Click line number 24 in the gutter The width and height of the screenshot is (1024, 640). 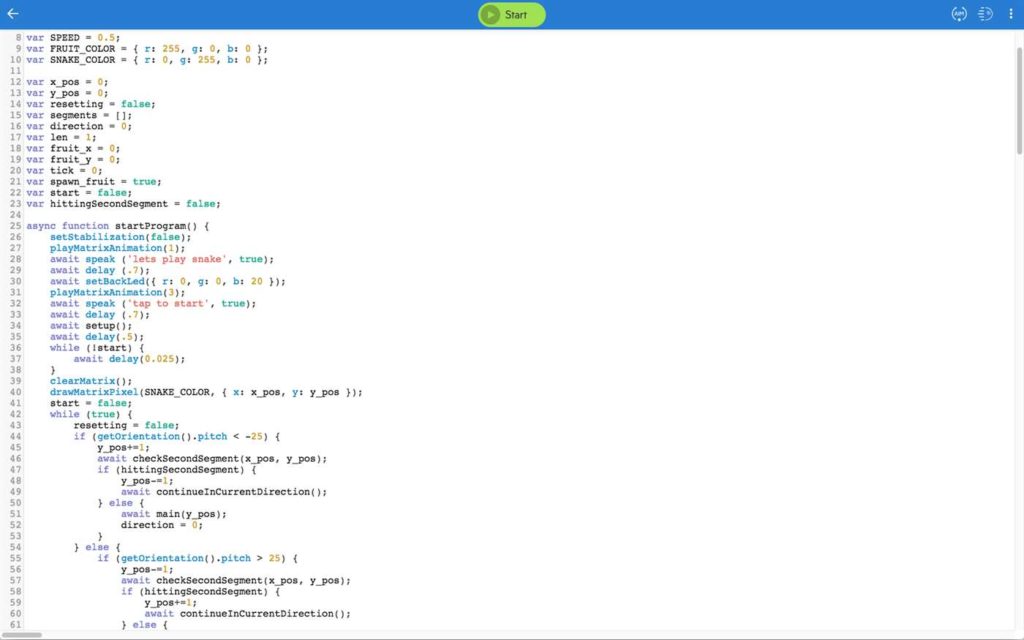pos(15,216)
